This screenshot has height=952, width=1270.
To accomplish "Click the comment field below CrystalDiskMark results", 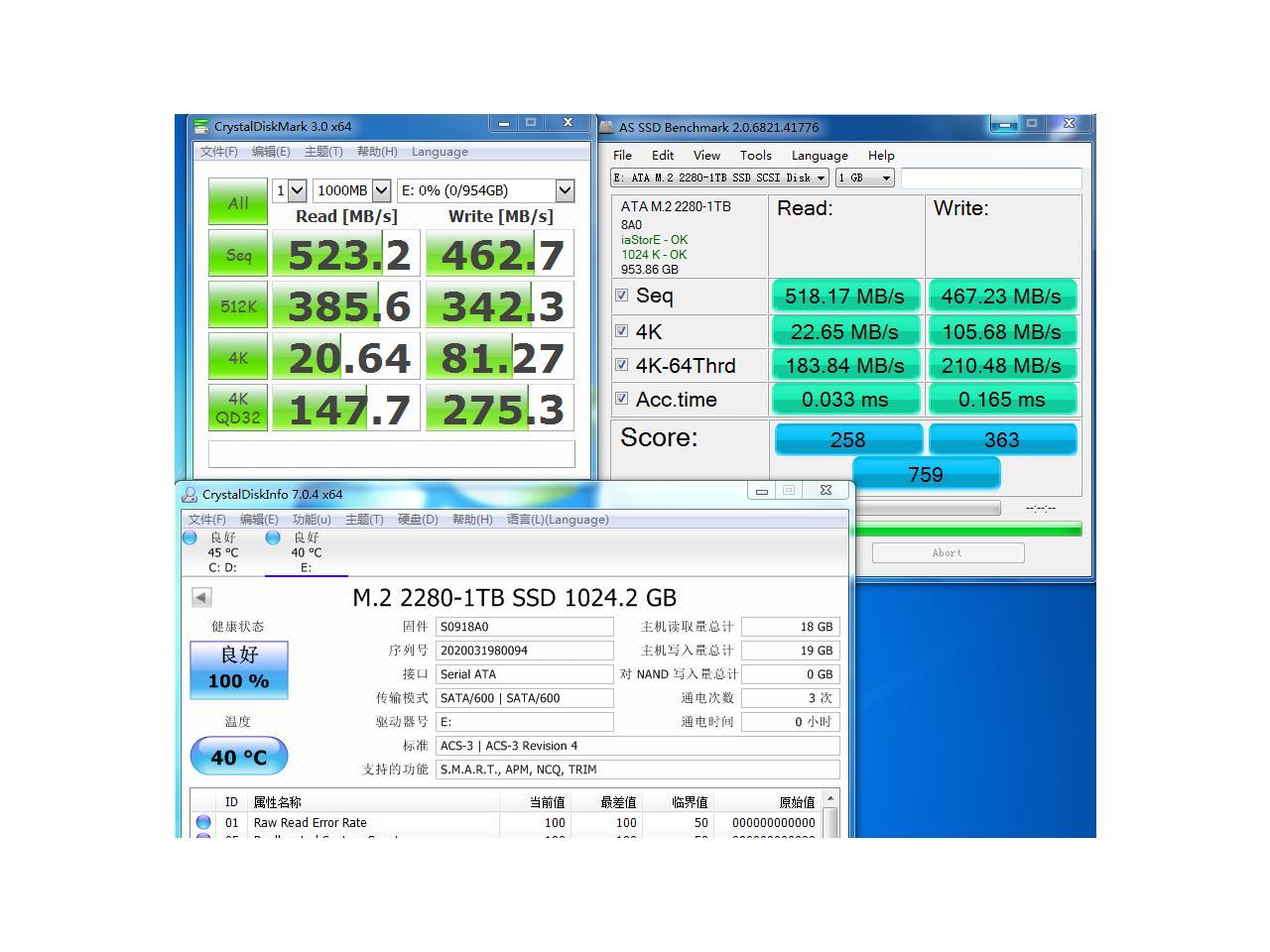I will pyautogui.click(x=391, y=454).
